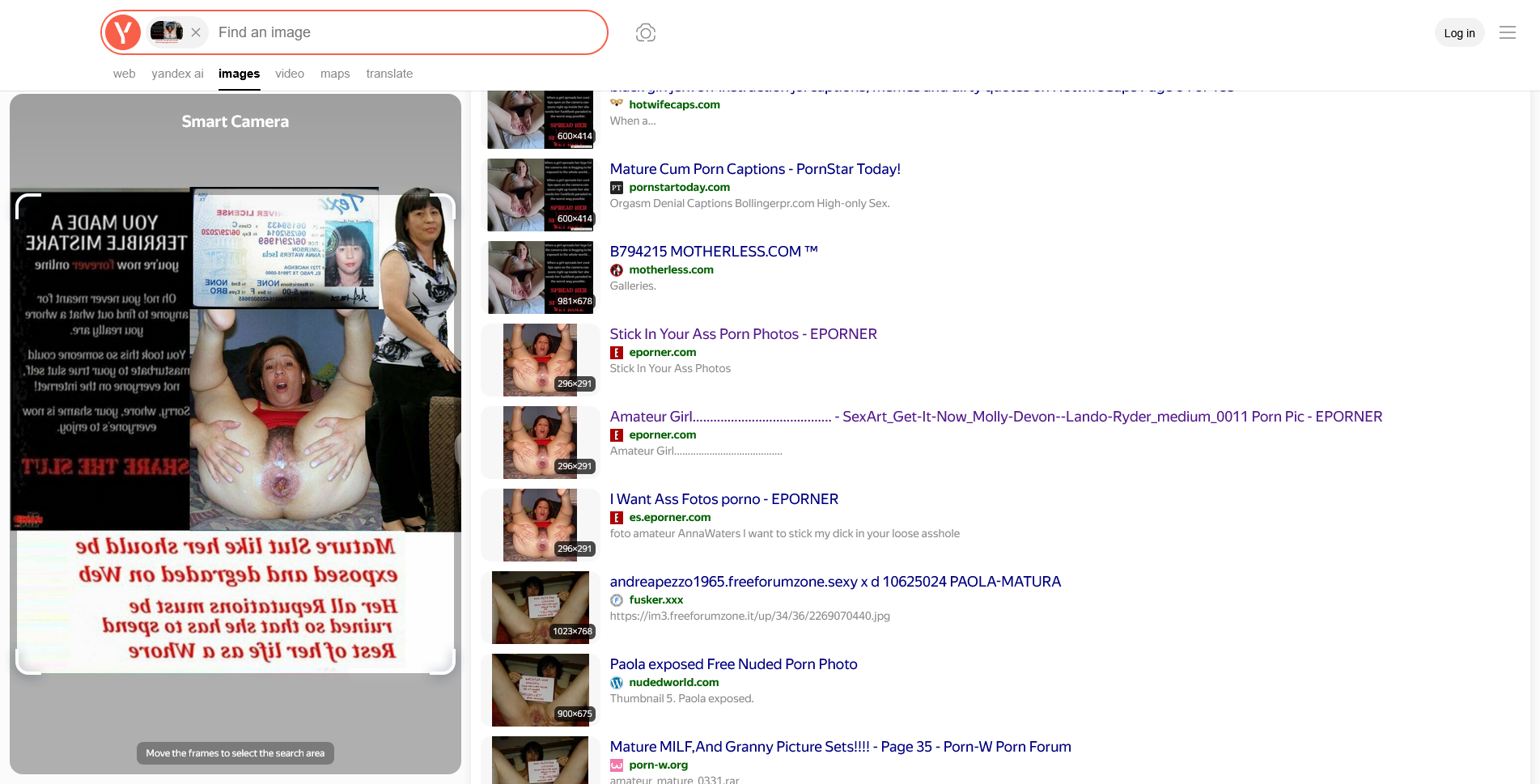Viewport: 1540px width, 784px height.
Task: Focus the "Find an image" search field
Action: [405, 32]
